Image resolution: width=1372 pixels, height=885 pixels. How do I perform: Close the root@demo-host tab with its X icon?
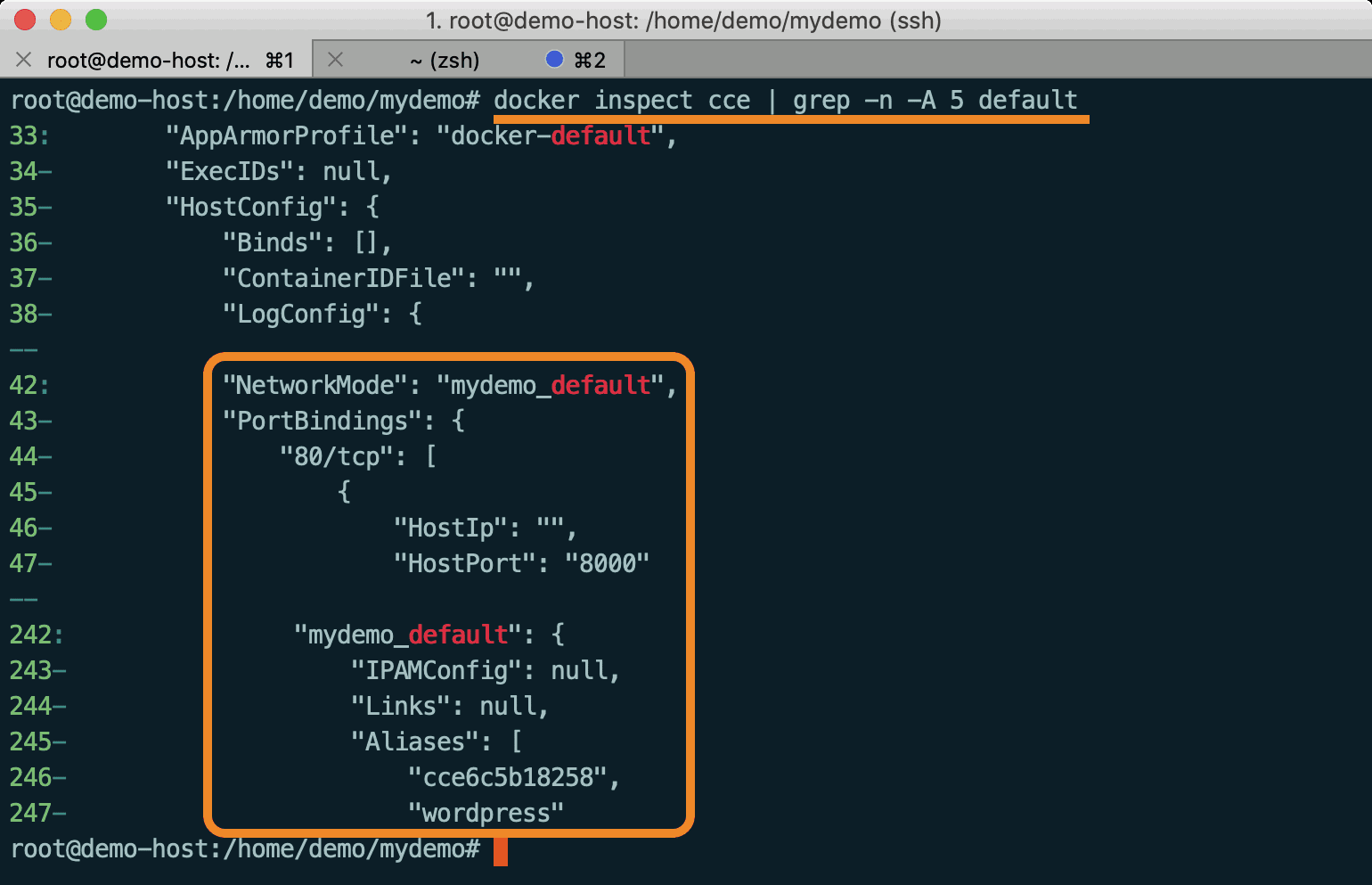click(x=24, y=60)
